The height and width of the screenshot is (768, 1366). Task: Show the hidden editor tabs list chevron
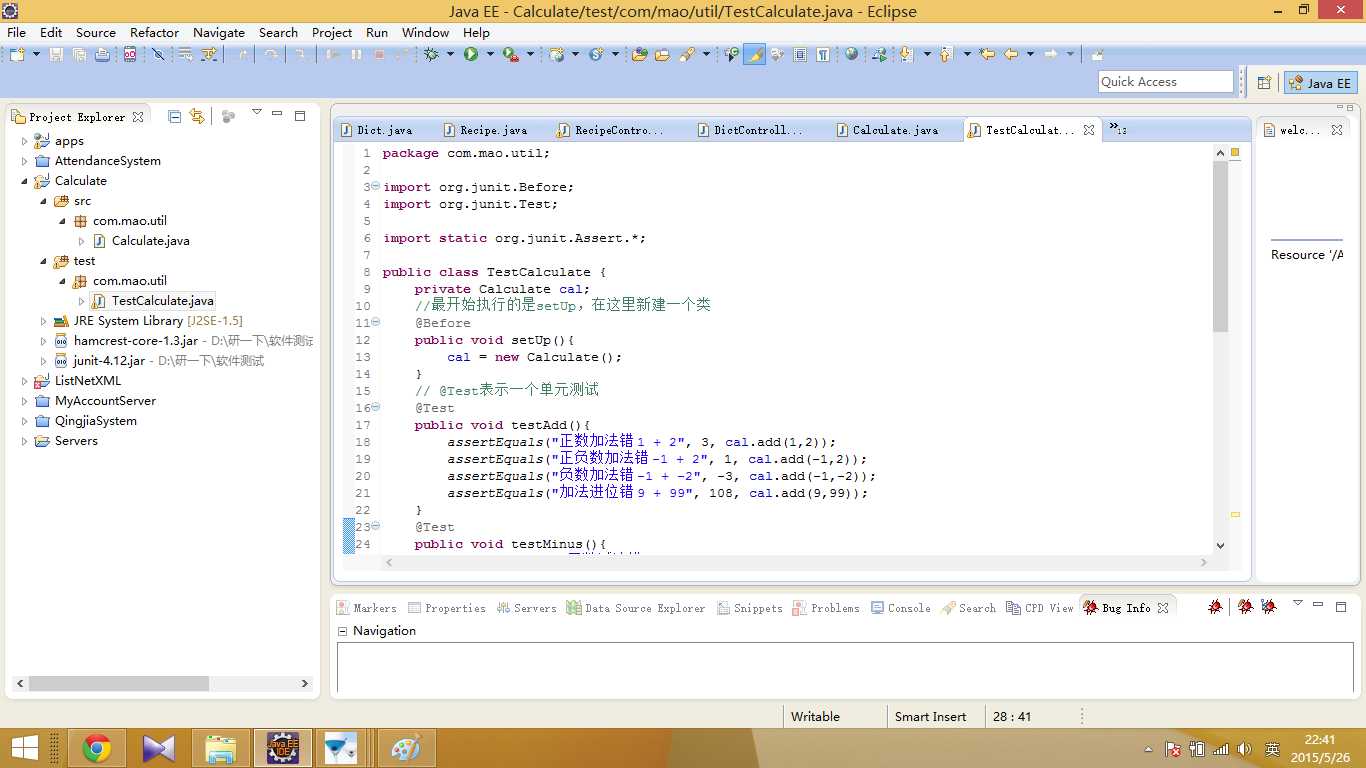coord(1117,129)
